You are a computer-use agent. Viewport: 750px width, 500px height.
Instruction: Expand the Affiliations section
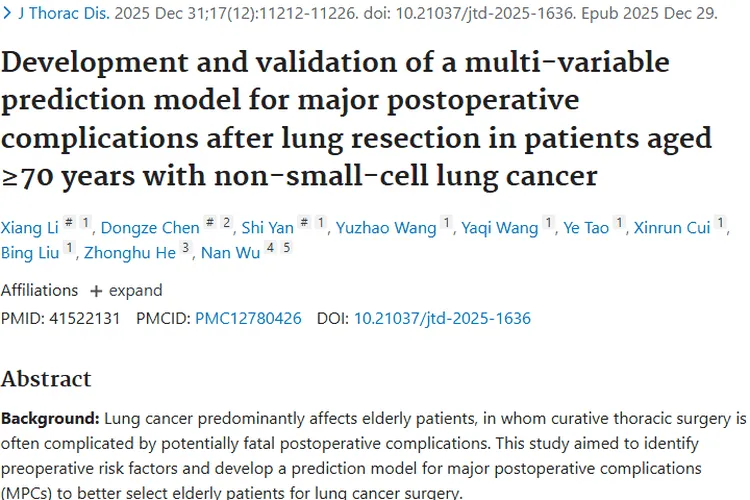coord(126,290)
